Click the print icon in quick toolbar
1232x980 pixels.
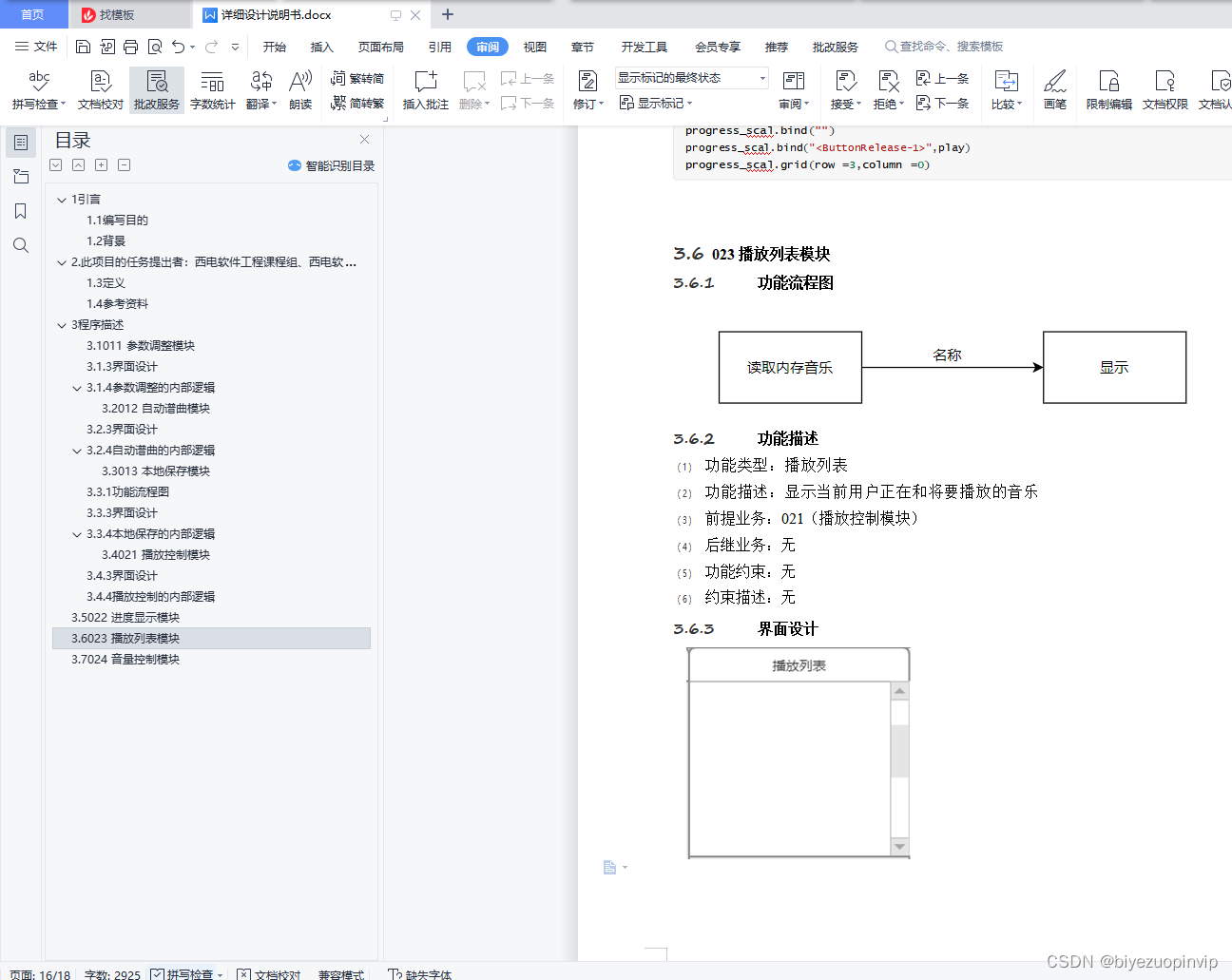130,47
